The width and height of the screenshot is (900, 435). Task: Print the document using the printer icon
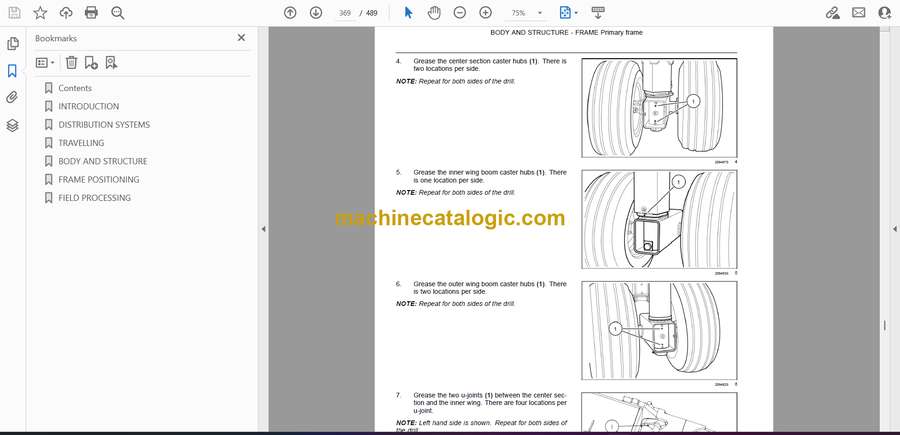pyautogui.click(x=91, y=13)
